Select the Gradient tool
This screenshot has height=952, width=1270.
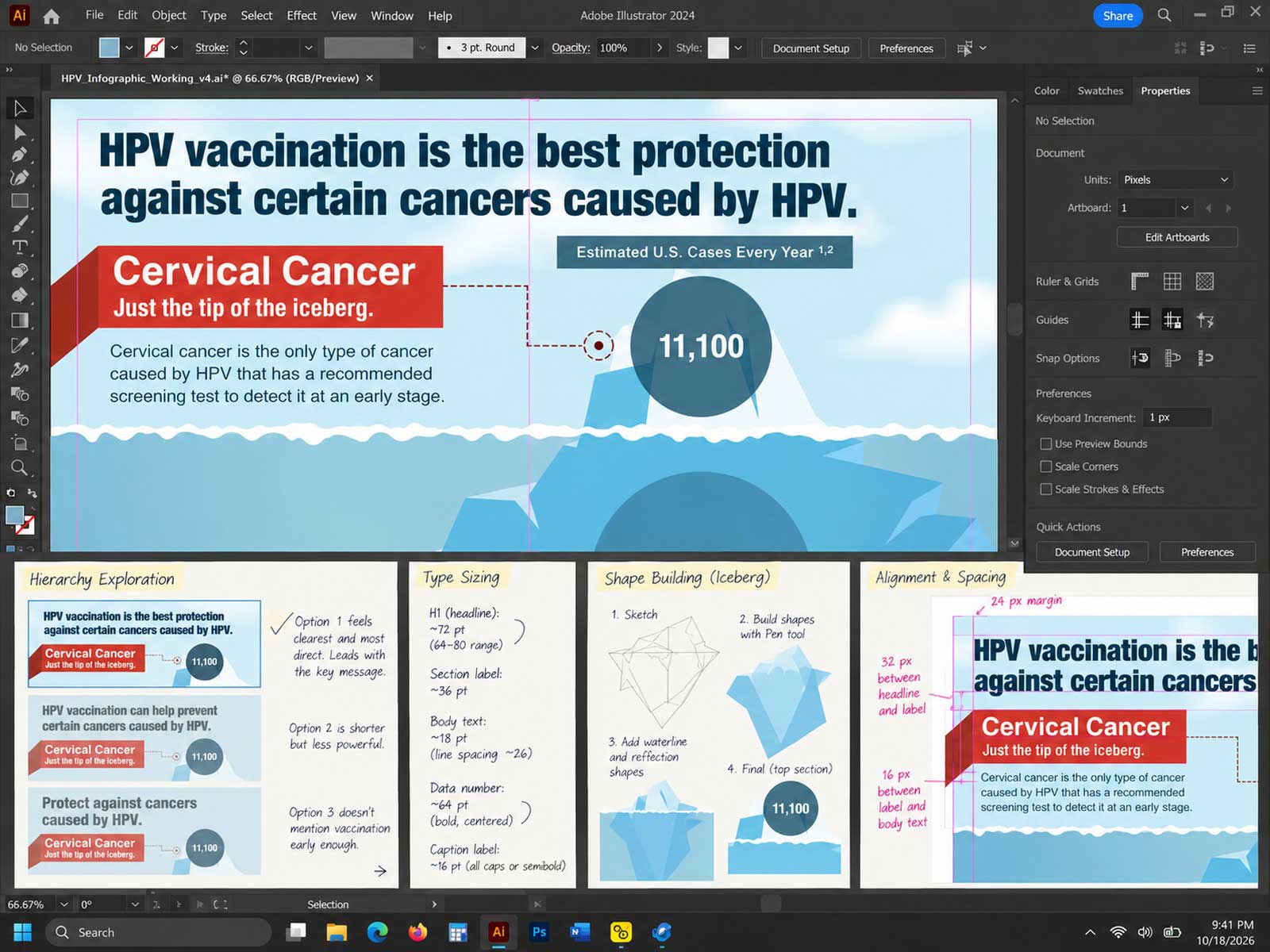20,321
